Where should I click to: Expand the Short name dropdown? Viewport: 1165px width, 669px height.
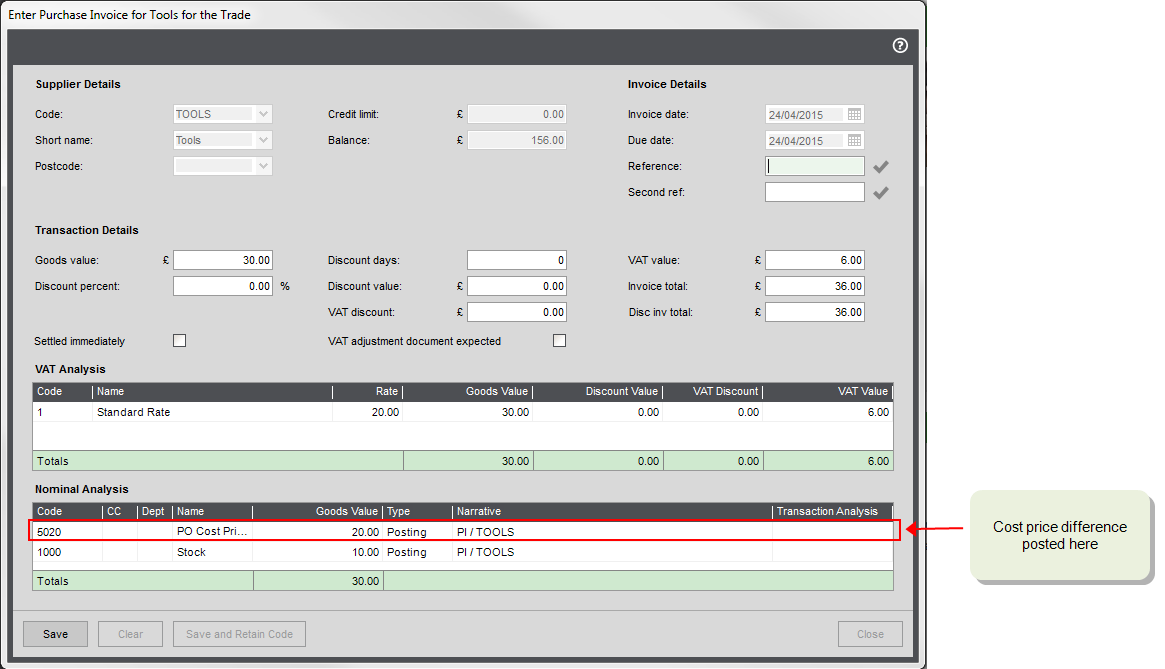(263, 140)
